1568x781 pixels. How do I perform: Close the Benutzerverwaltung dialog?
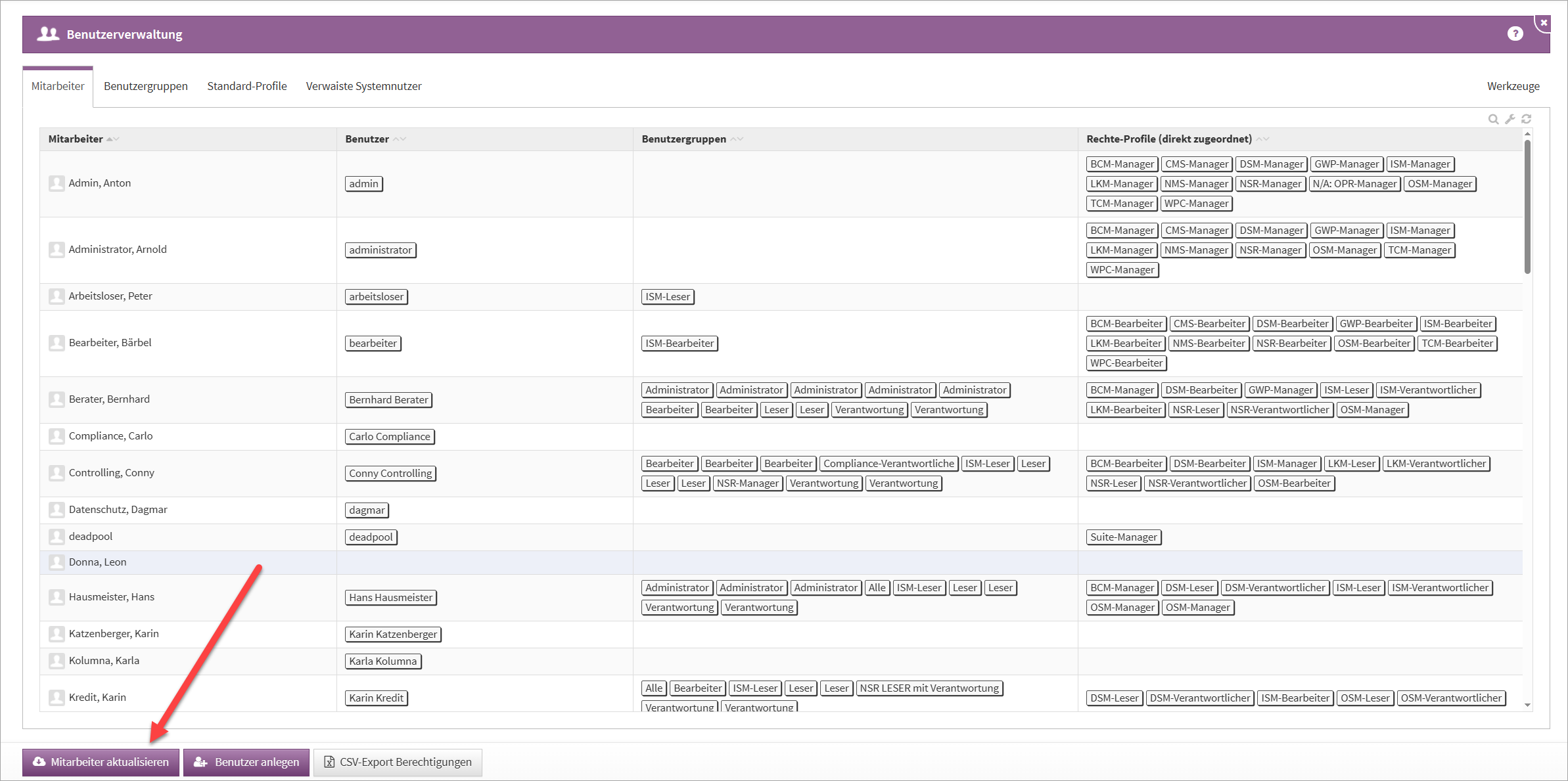(1544, 23)
